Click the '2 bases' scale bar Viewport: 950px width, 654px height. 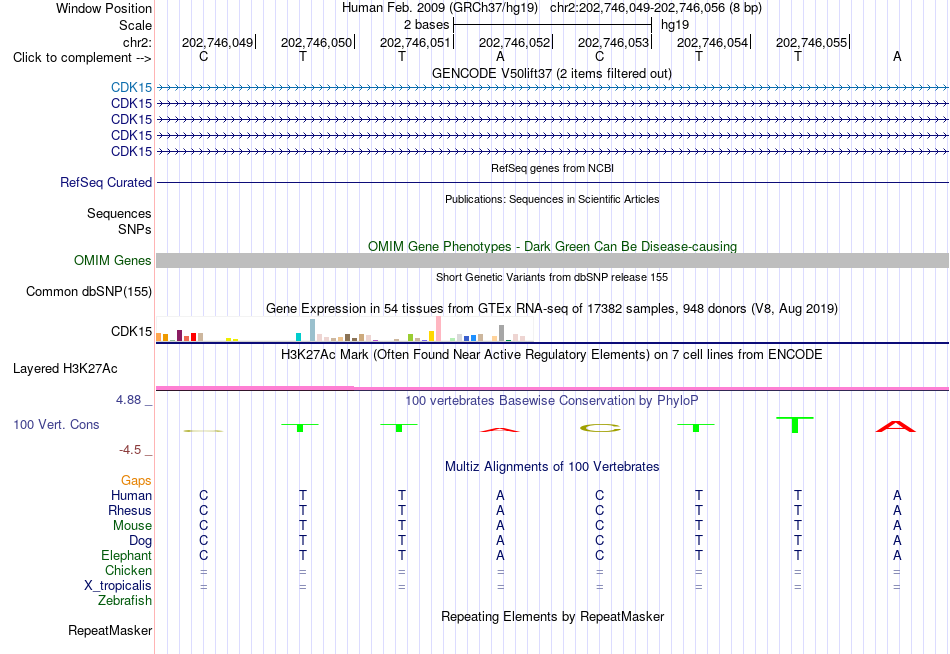point(552,25)
